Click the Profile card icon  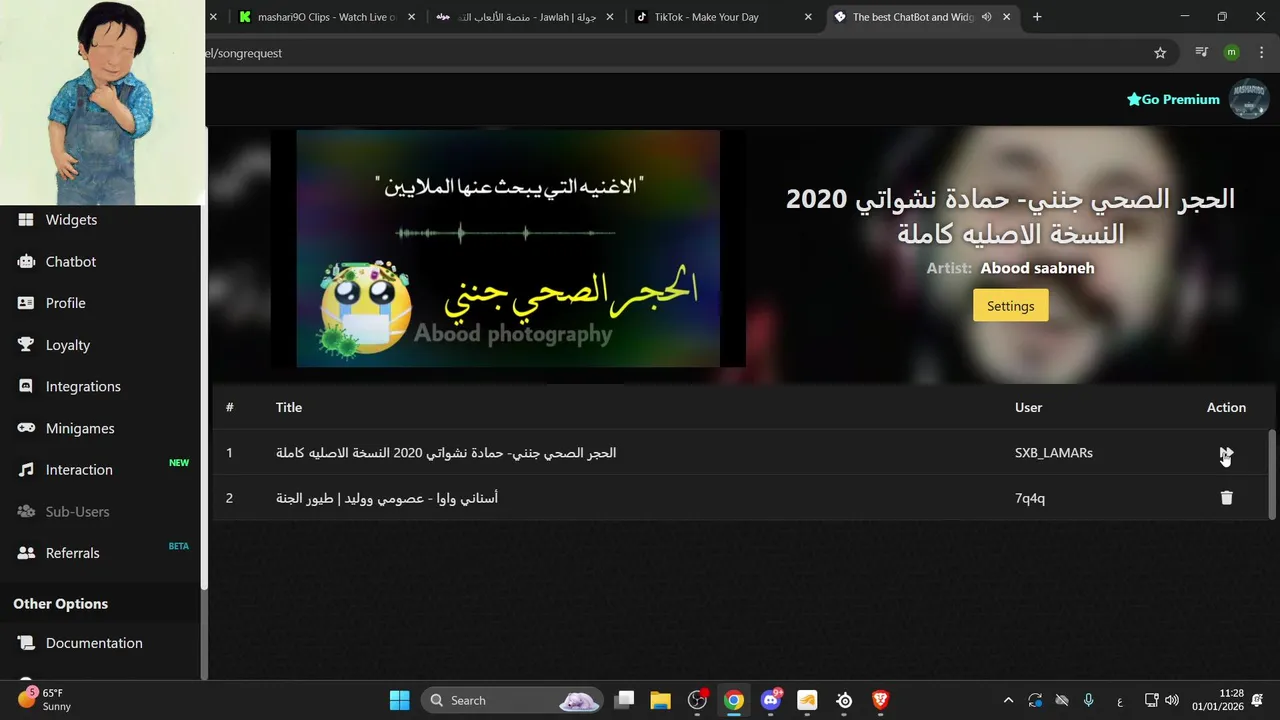pos(26,303)
